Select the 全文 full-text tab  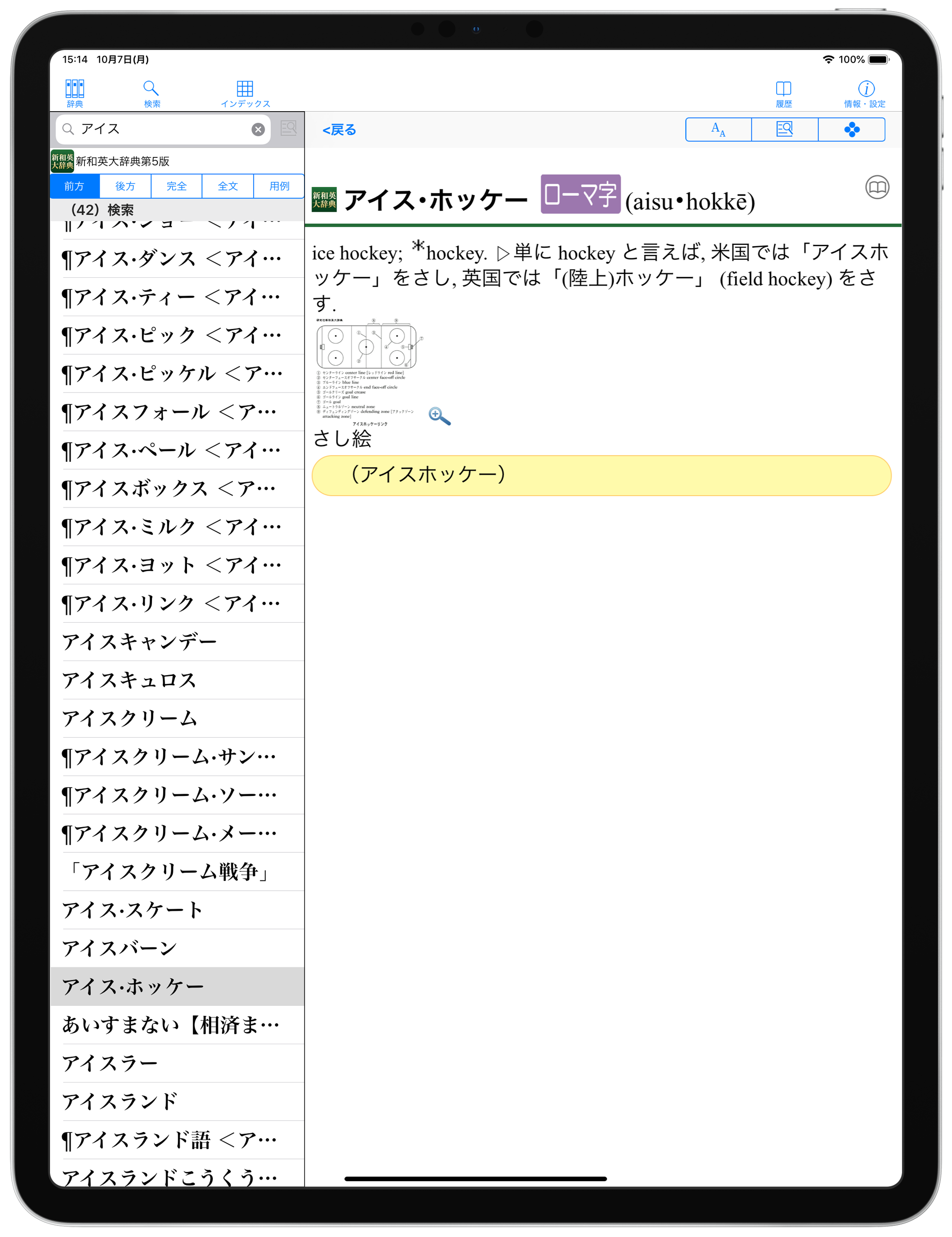click(228, 186)
